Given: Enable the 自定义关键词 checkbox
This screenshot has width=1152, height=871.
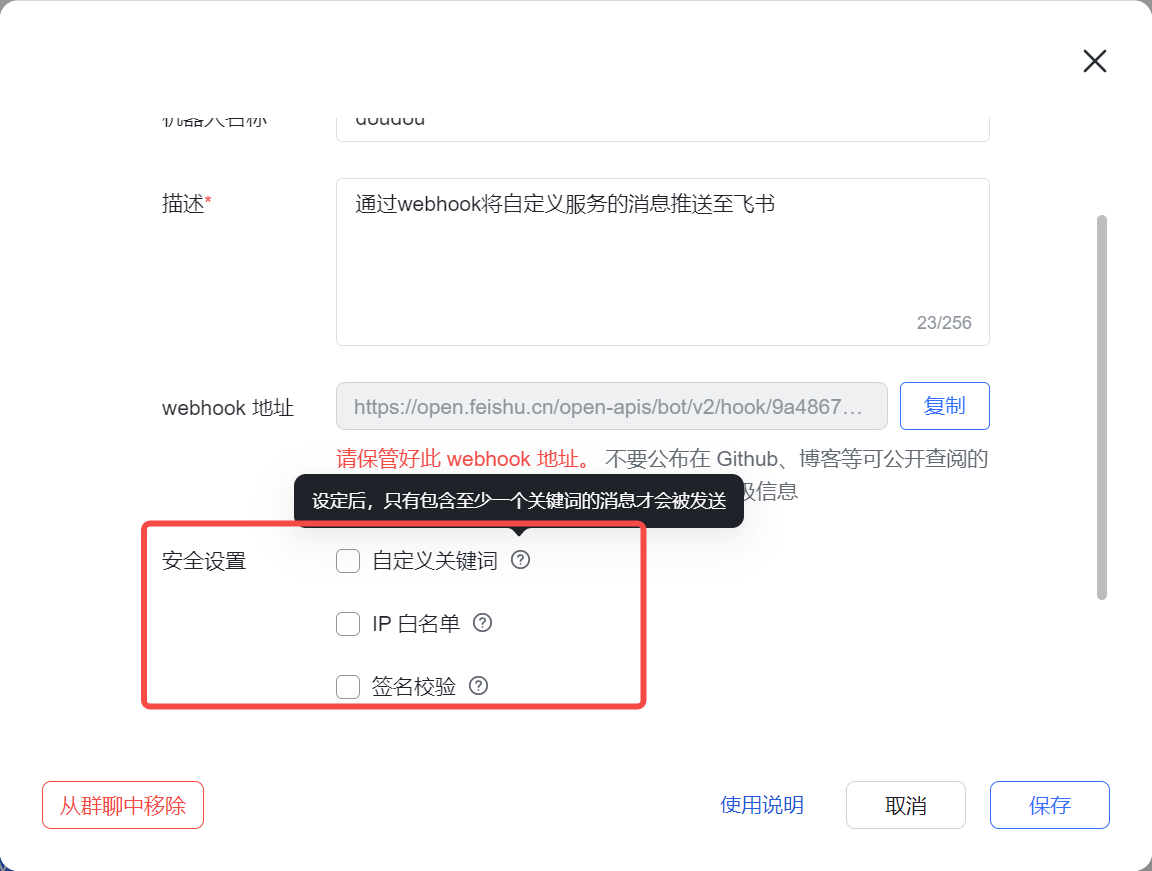Looking at the screenshot, I should 348,560.
